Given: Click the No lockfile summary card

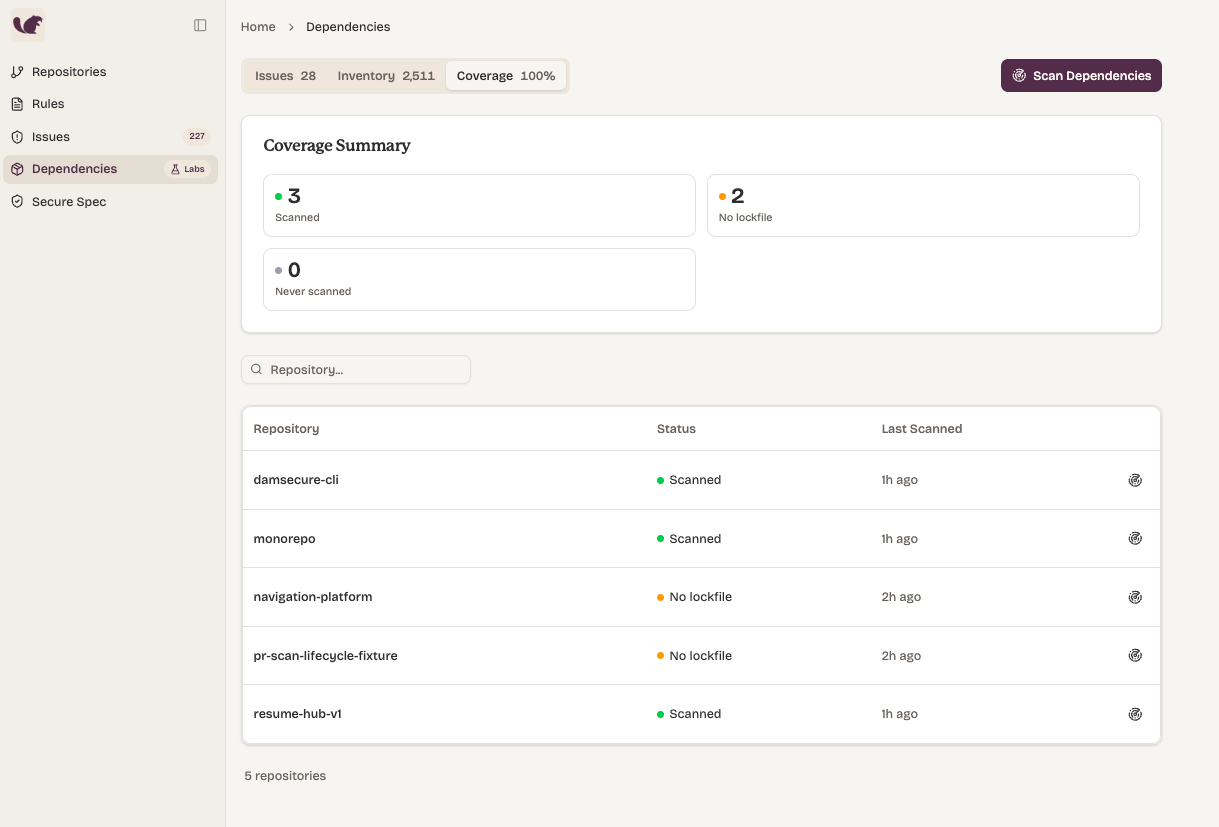Looking at the screenshot, I should click(x=923, y=205).
